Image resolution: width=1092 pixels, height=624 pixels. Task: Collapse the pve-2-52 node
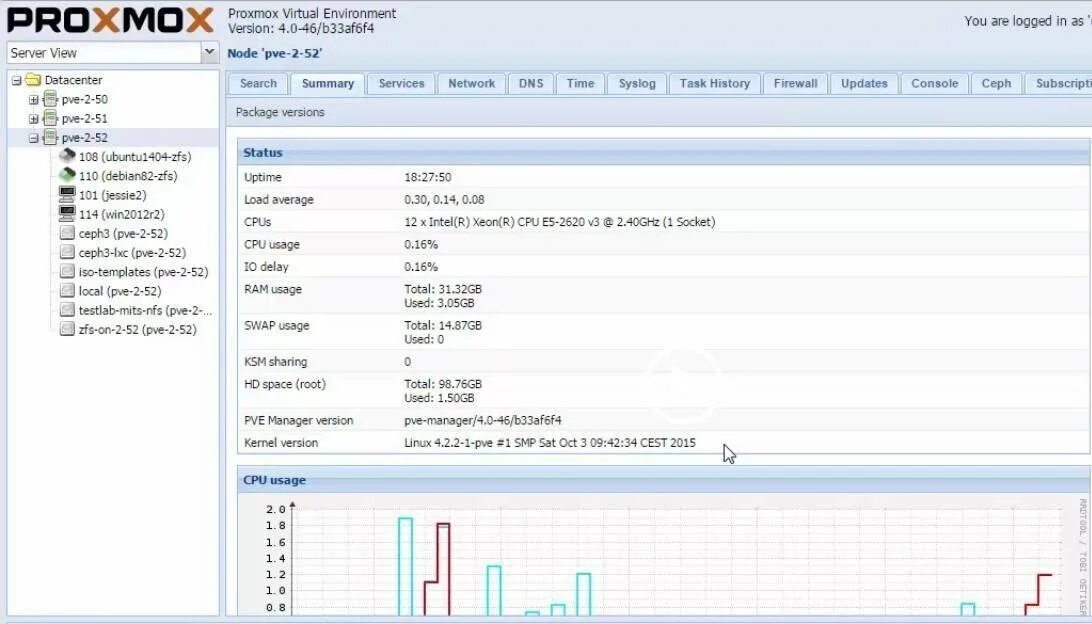point(33,138)
